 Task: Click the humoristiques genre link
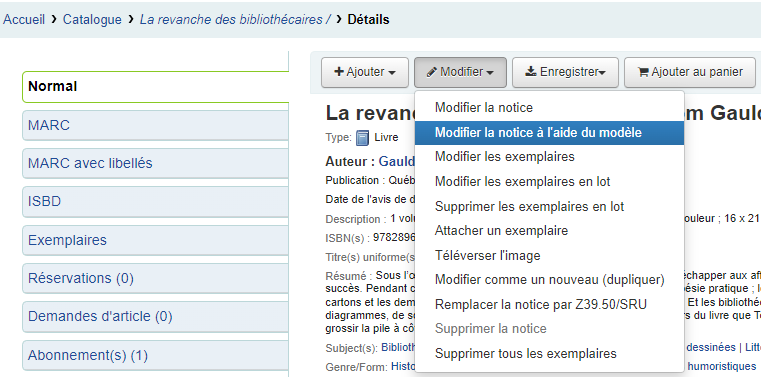pyautogui.click(x=722, y=366)
